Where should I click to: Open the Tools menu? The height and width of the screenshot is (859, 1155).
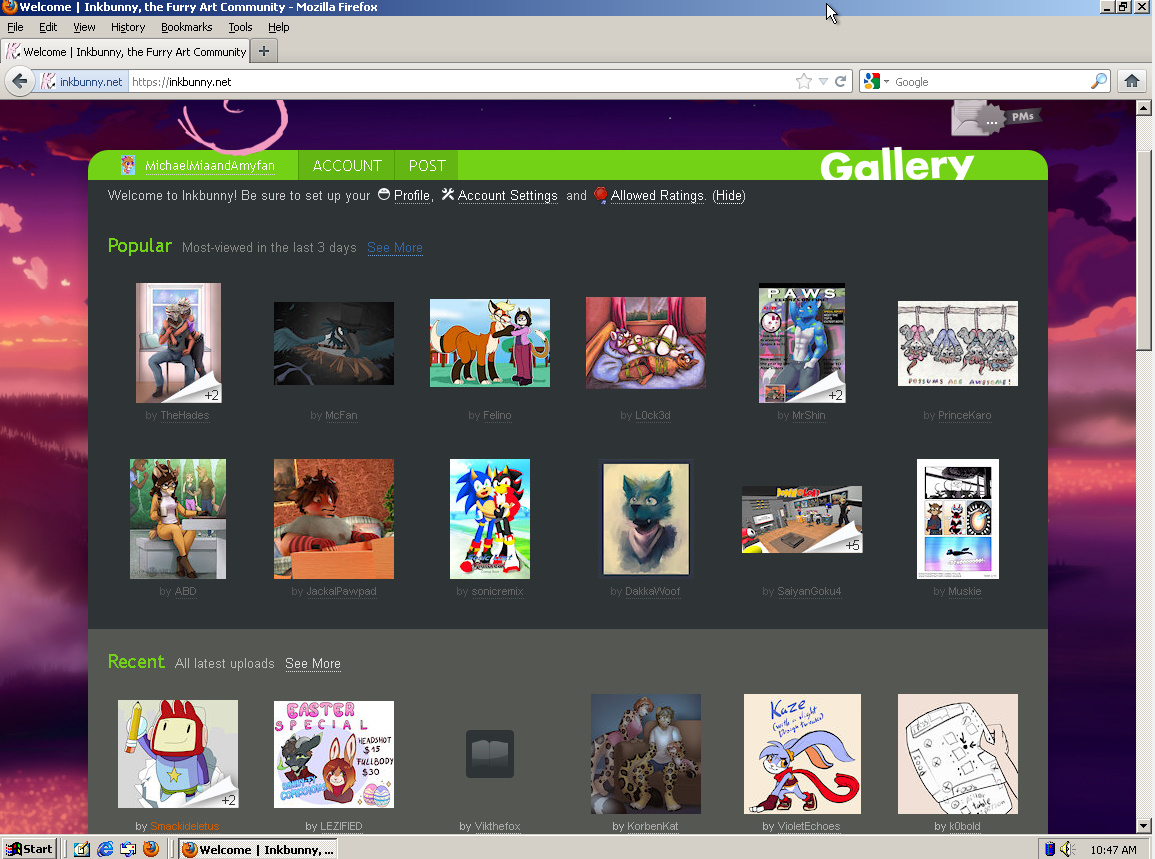[x=240, y=27]
